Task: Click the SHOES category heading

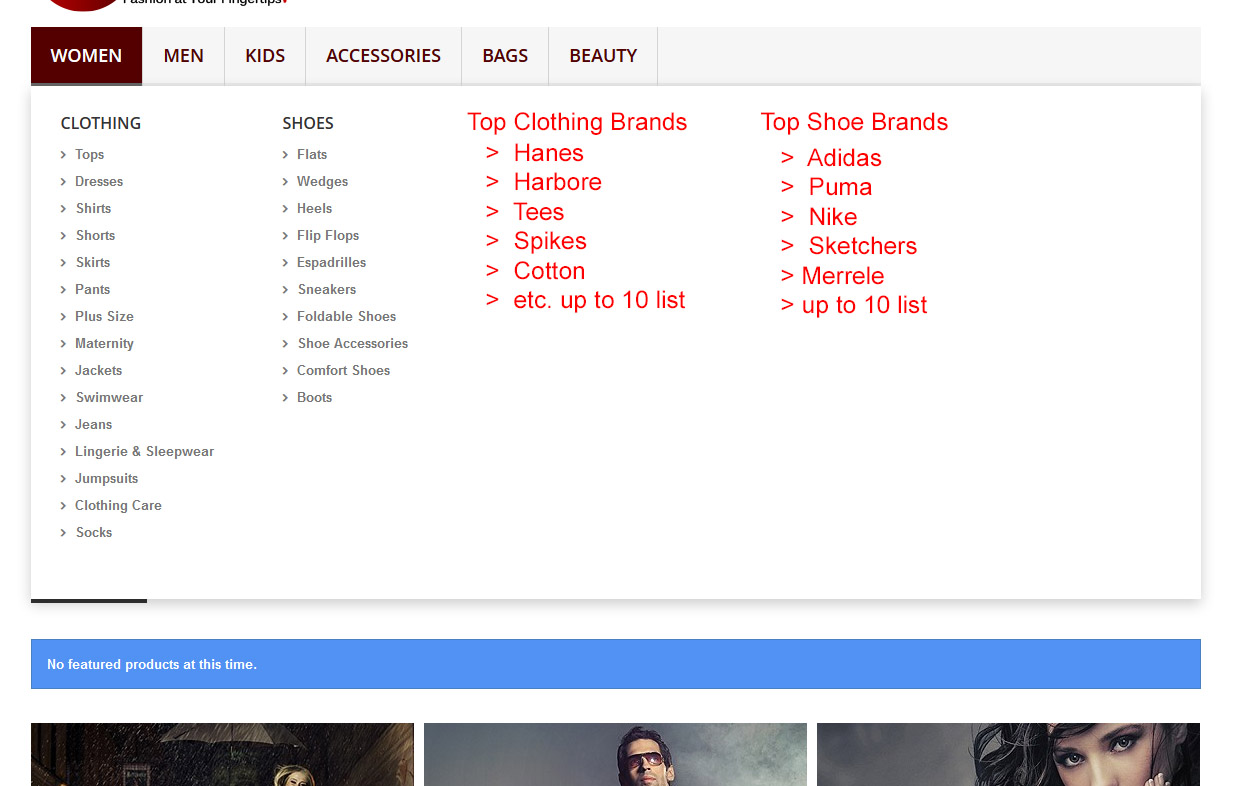Action: (x=308, y=123)
